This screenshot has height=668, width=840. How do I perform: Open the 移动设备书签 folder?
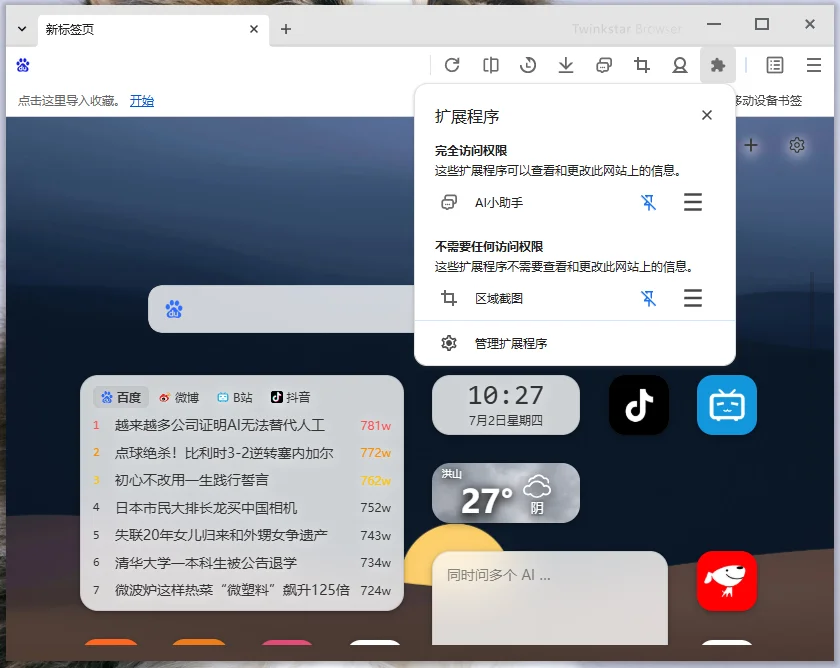(x=768, y=101)
